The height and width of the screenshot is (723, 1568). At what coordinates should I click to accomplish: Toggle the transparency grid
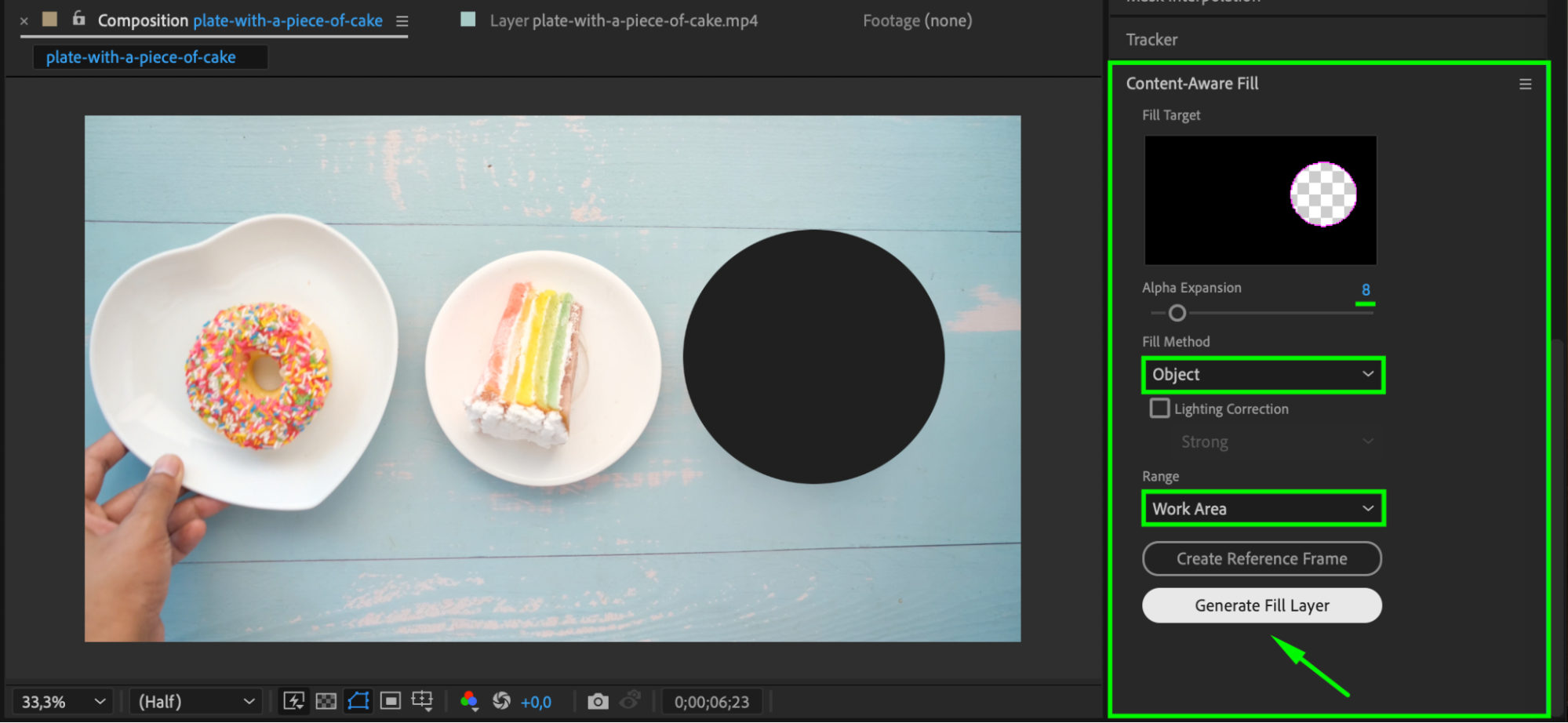(x=326, y=701)
